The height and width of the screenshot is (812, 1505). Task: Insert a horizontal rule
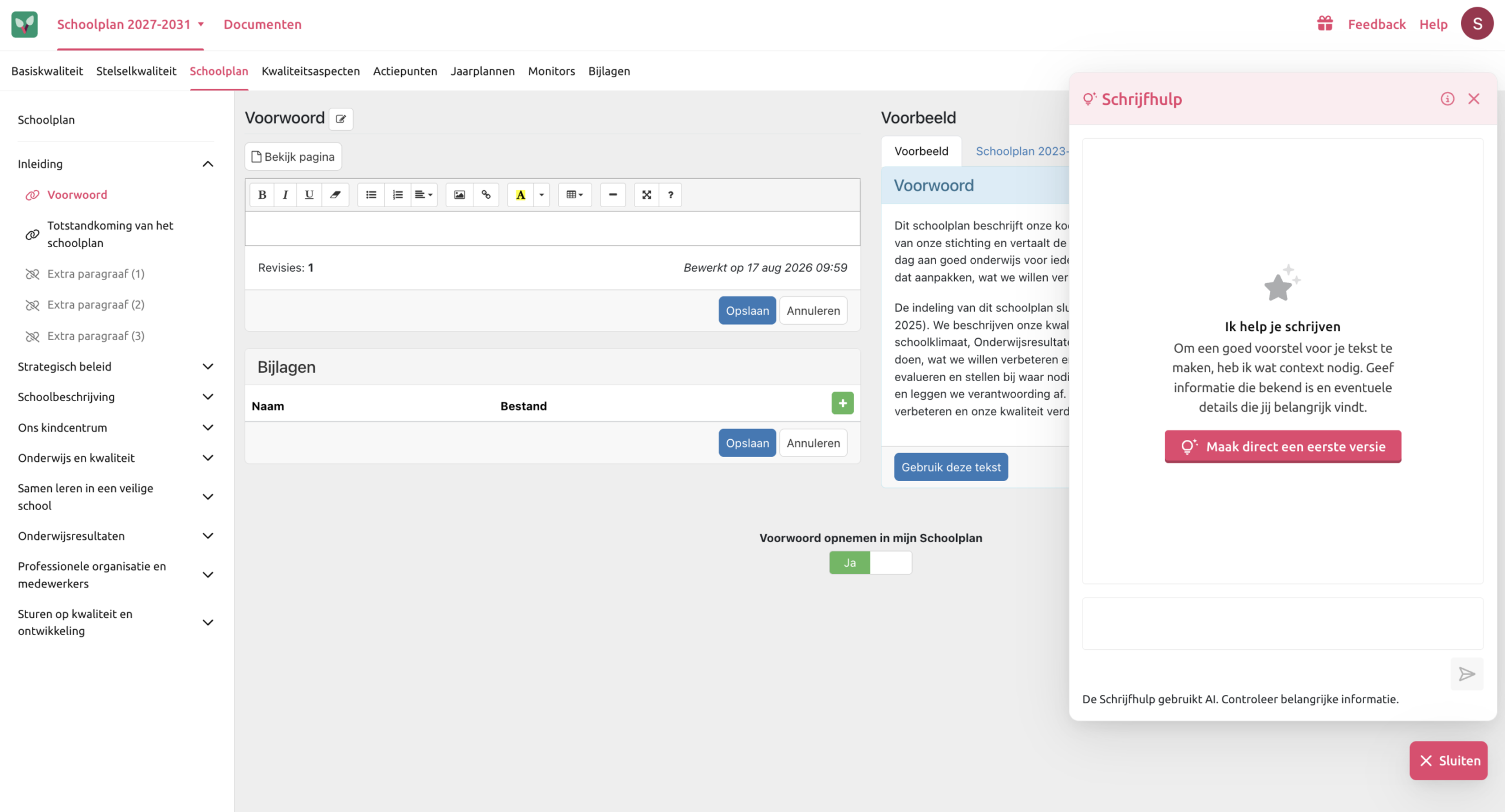tap(613, 194)
